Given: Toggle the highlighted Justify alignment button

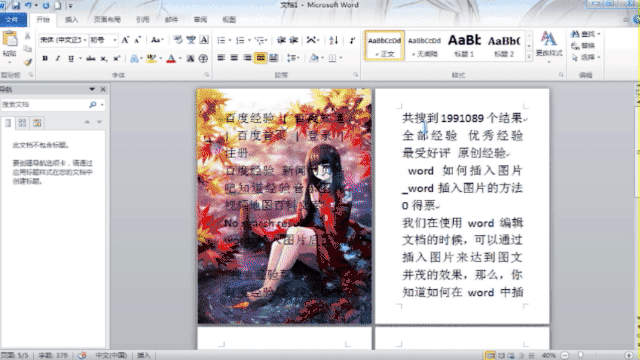Looking at the screenshot, I should pyautogui.click(x=260, y=58).
